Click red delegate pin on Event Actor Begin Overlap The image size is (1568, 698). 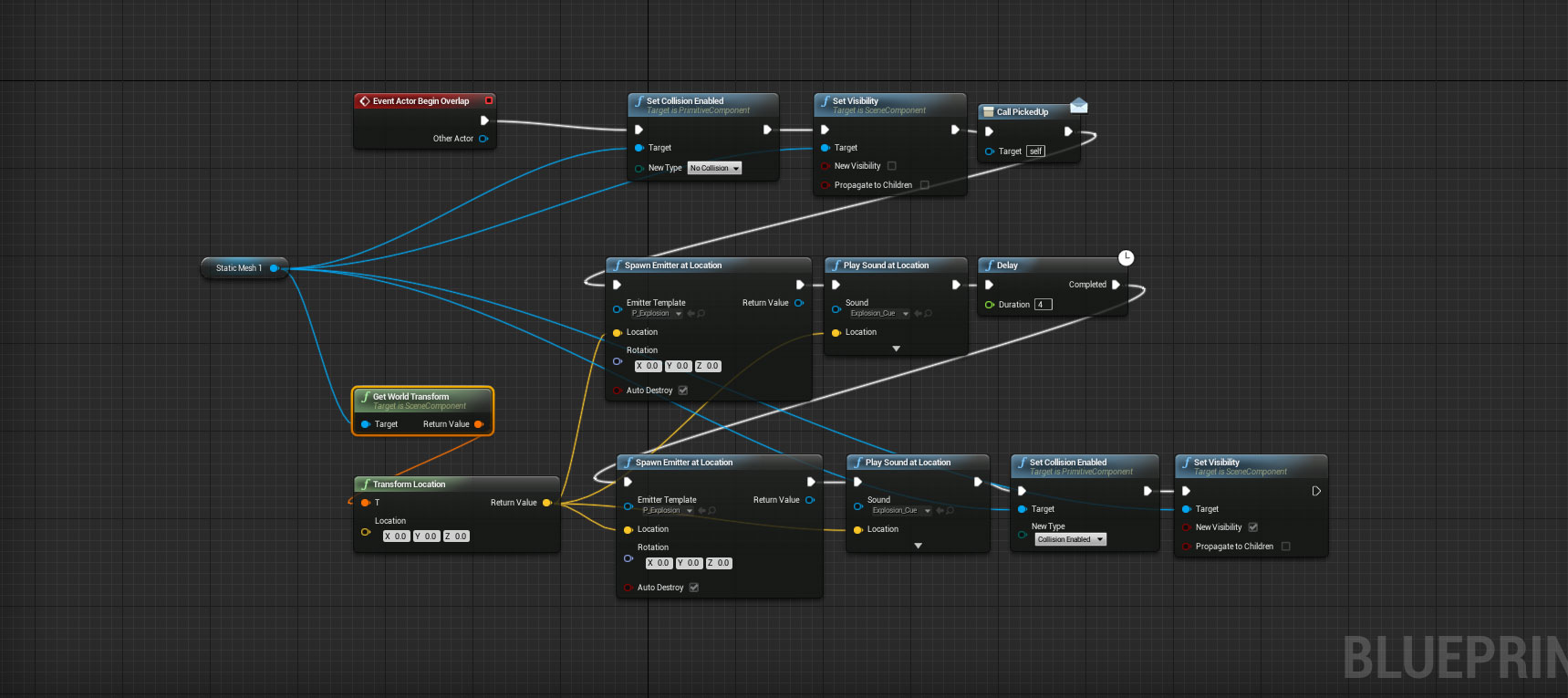489,100
